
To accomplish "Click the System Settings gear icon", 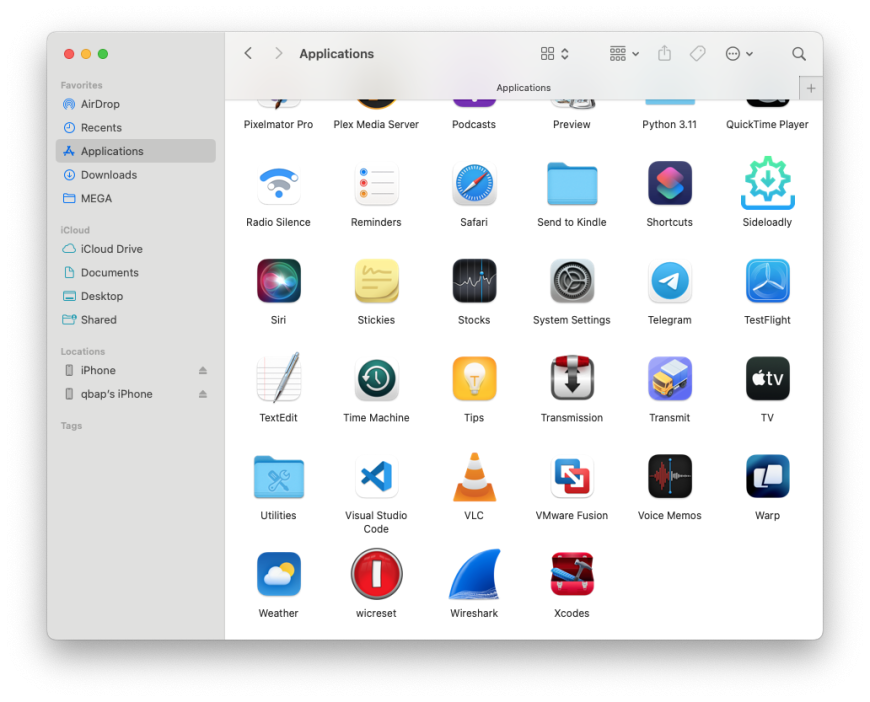I will coord(571,281).
